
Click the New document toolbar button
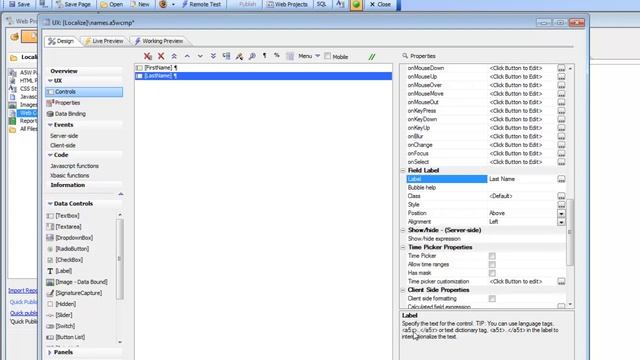(140, 4)
